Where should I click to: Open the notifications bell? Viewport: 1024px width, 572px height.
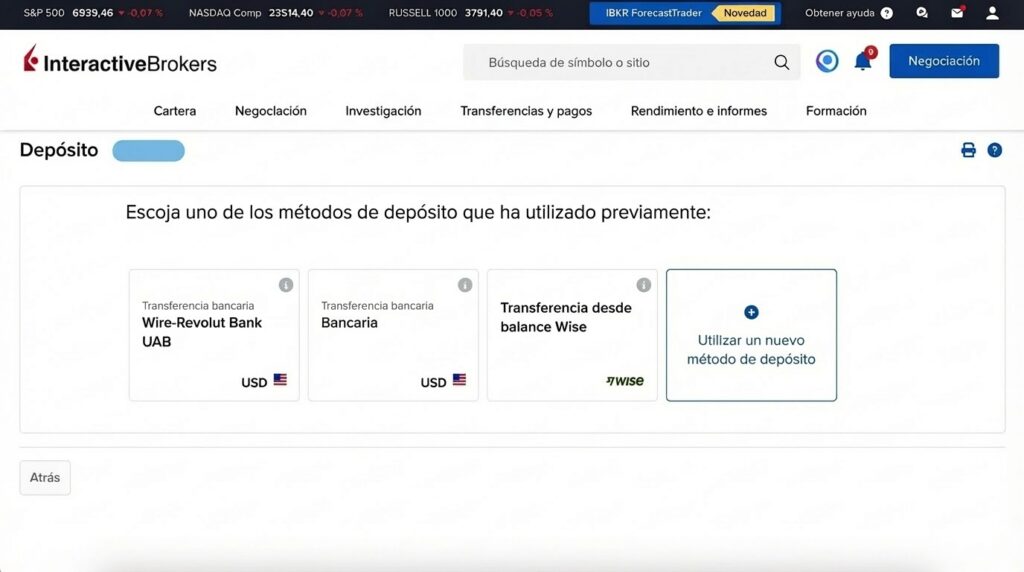tap(863, 61)
